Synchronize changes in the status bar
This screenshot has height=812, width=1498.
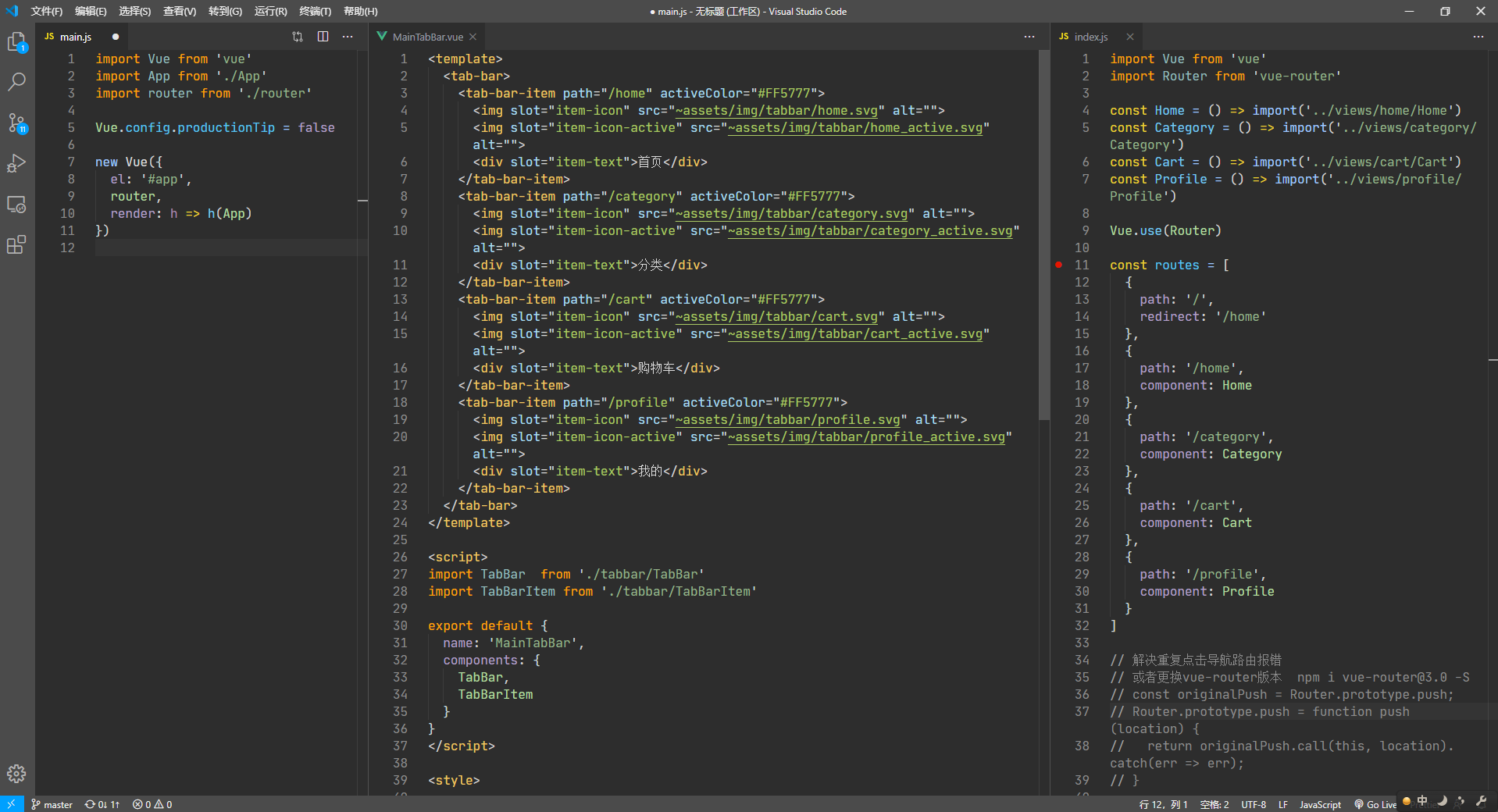click(102, 804)
